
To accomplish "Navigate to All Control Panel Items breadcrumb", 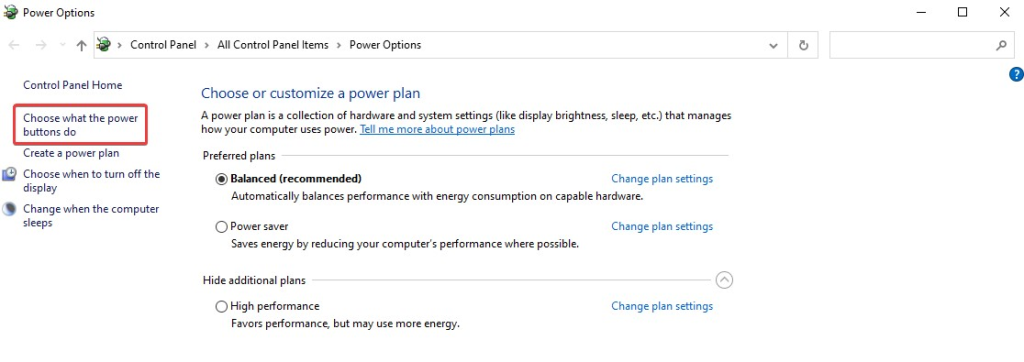I will 273,45.
